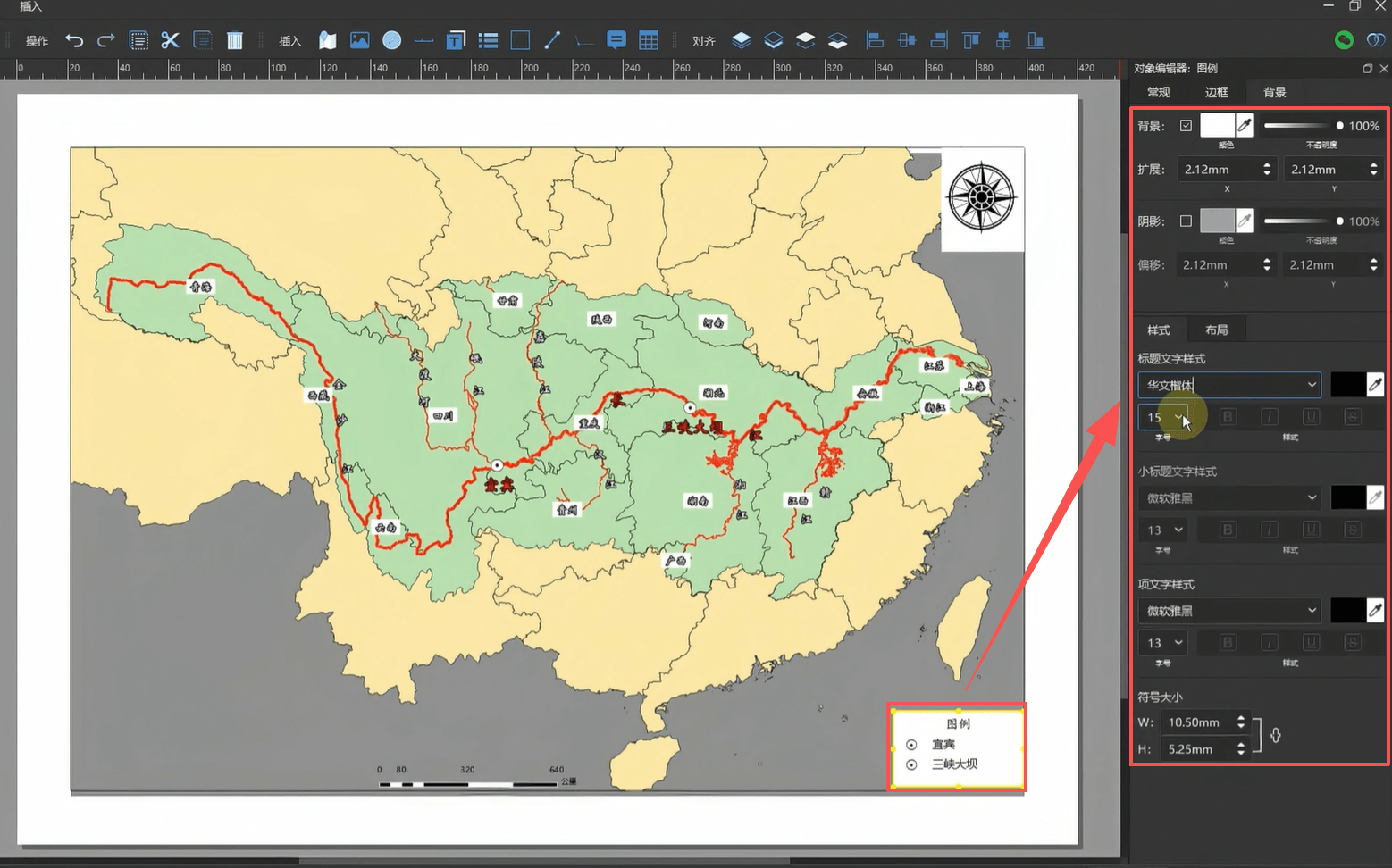Insert a north arrow compass element
Image resolution: width=1392 pixels, height=868 pixels.
tap(392, 40)
